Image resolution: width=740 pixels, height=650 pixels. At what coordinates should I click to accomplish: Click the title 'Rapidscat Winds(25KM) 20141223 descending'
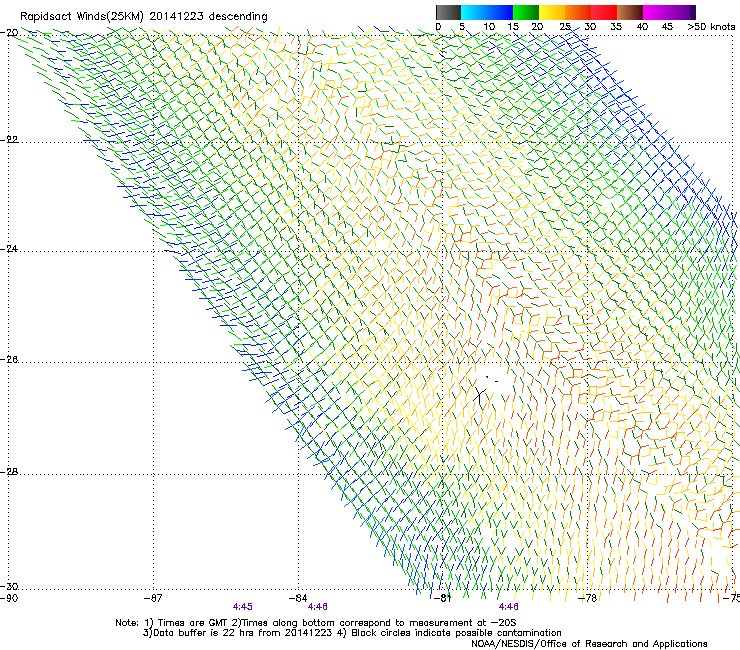(x=144, y=17)
